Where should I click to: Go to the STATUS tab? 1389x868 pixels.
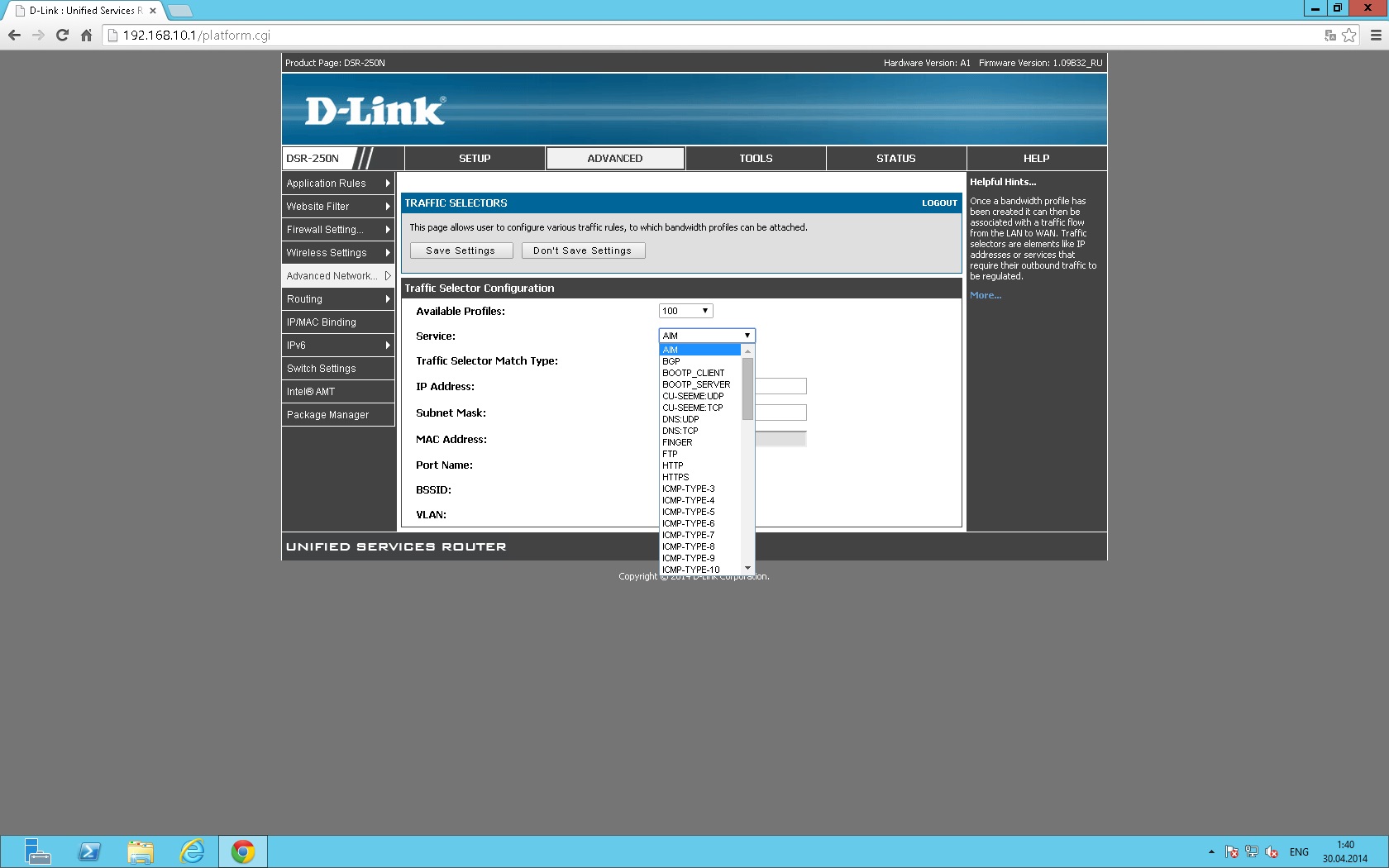(x=896, y=158)
